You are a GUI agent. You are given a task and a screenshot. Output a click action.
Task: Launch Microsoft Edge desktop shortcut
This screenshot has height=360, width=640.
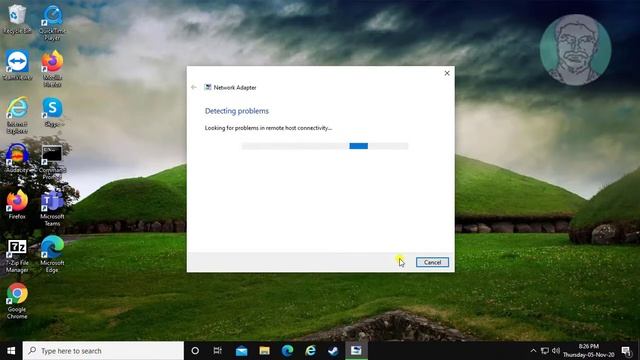52,254
